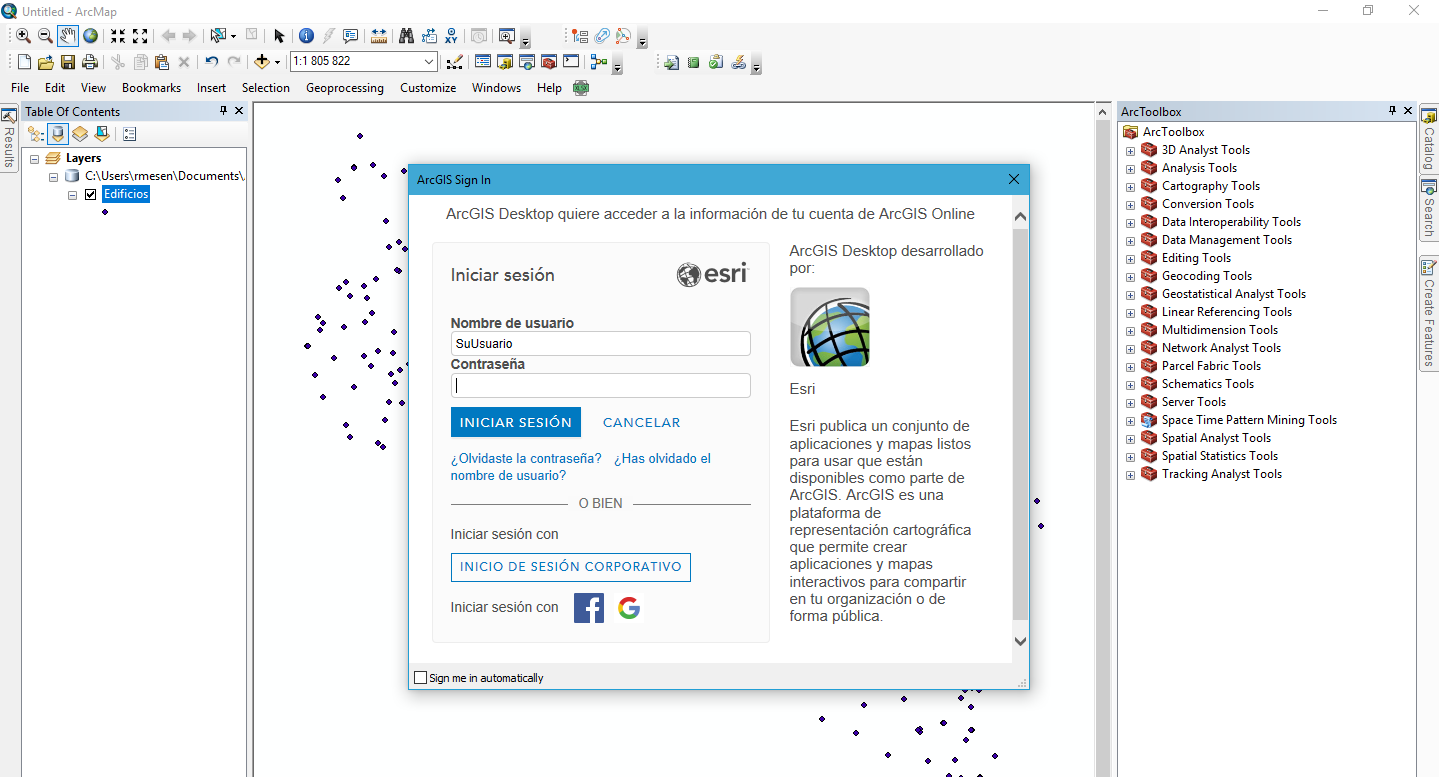This screenshot has height=777, width=1439.
Task: Expand Data Management Tools toolbox
Action: point(1131,241)
